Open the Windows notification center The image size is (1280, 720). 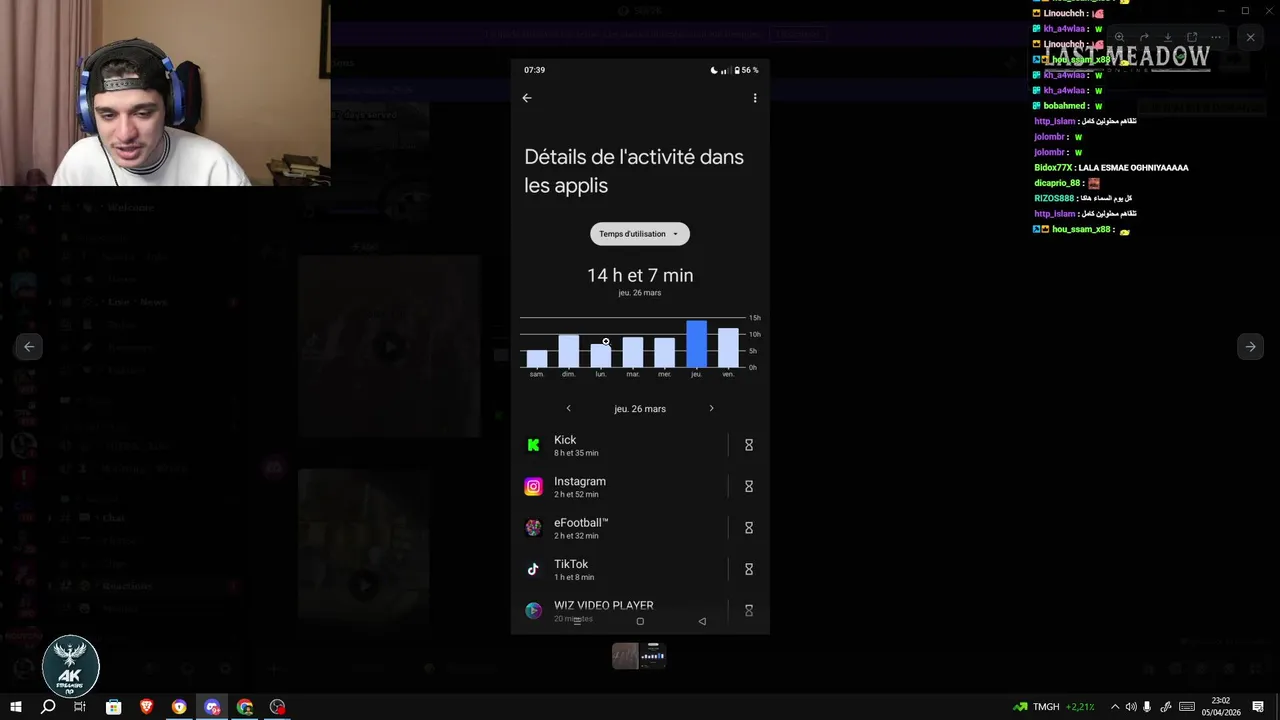pos(1259,707)
